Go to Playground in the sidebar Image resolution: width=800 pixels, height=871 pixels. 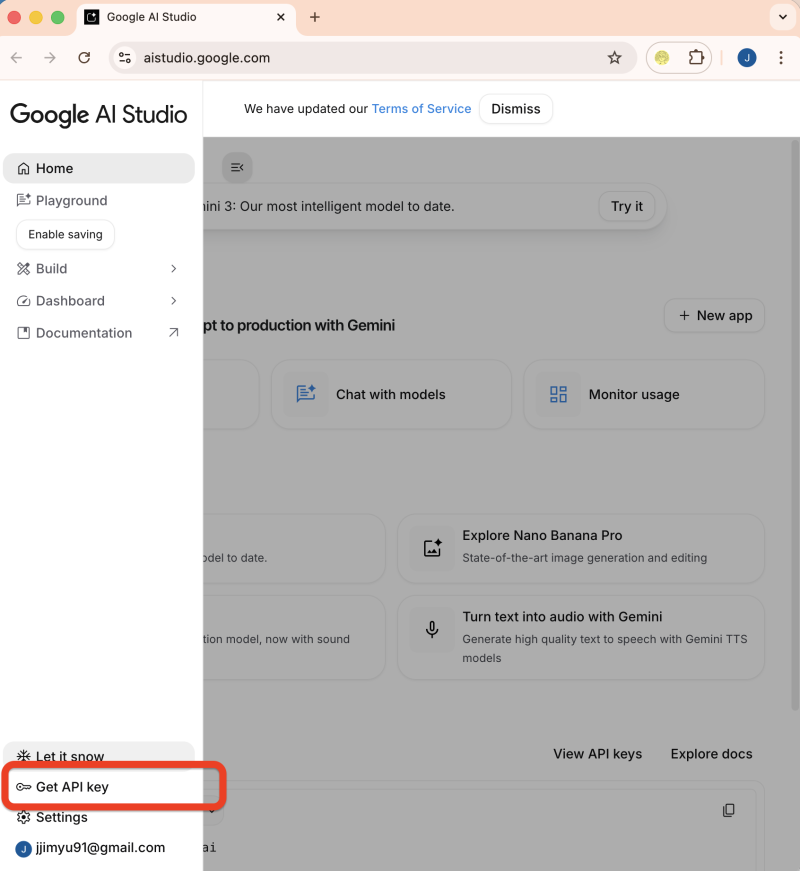pos(71,201)
